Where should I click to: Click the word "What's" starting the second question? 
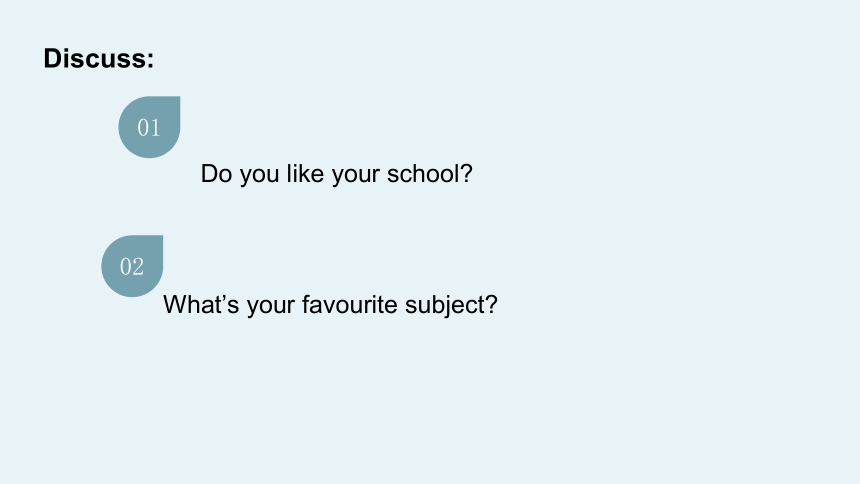[x=201, y=305]
